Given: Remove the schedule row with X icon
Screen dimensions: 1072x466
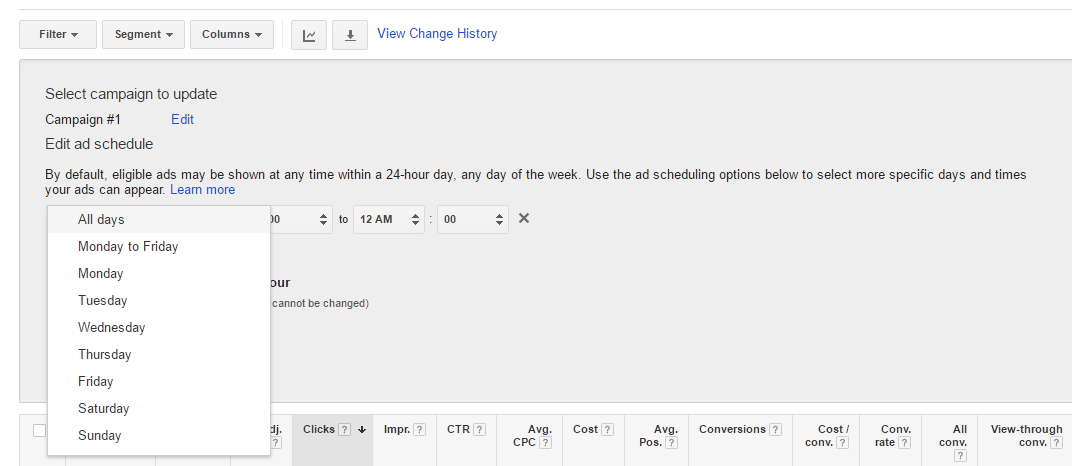Looking at the screenshot, I should click(x=524, y=219).
